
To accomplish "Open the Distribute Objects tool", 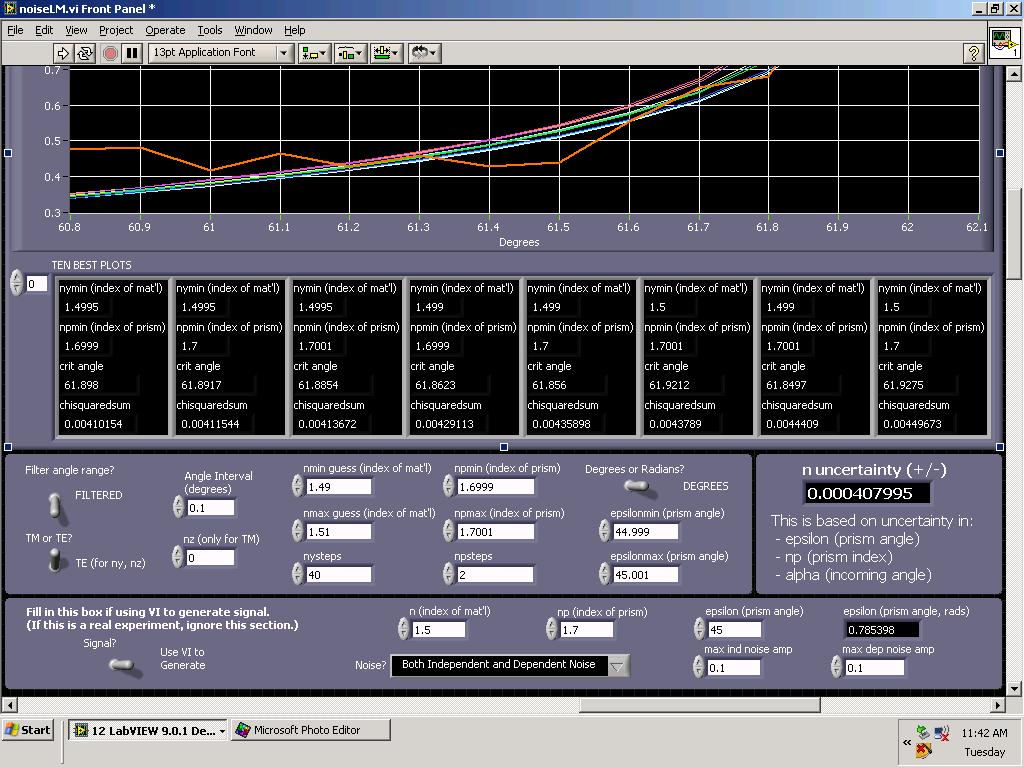I will (x=349, y=53).
